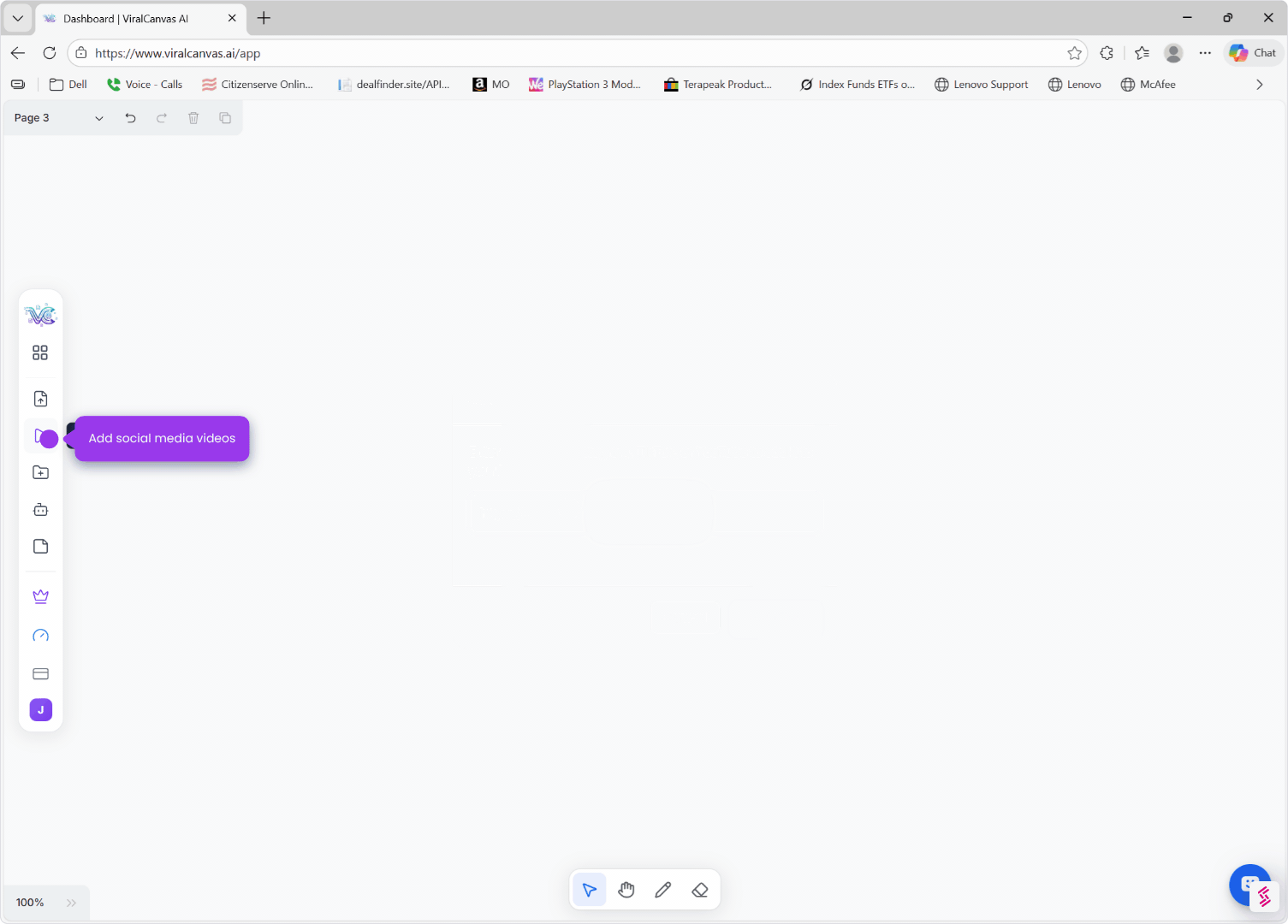This screenshot has width=1288, height=924.
Task: Click the undo button
Action: coord(130,118)
